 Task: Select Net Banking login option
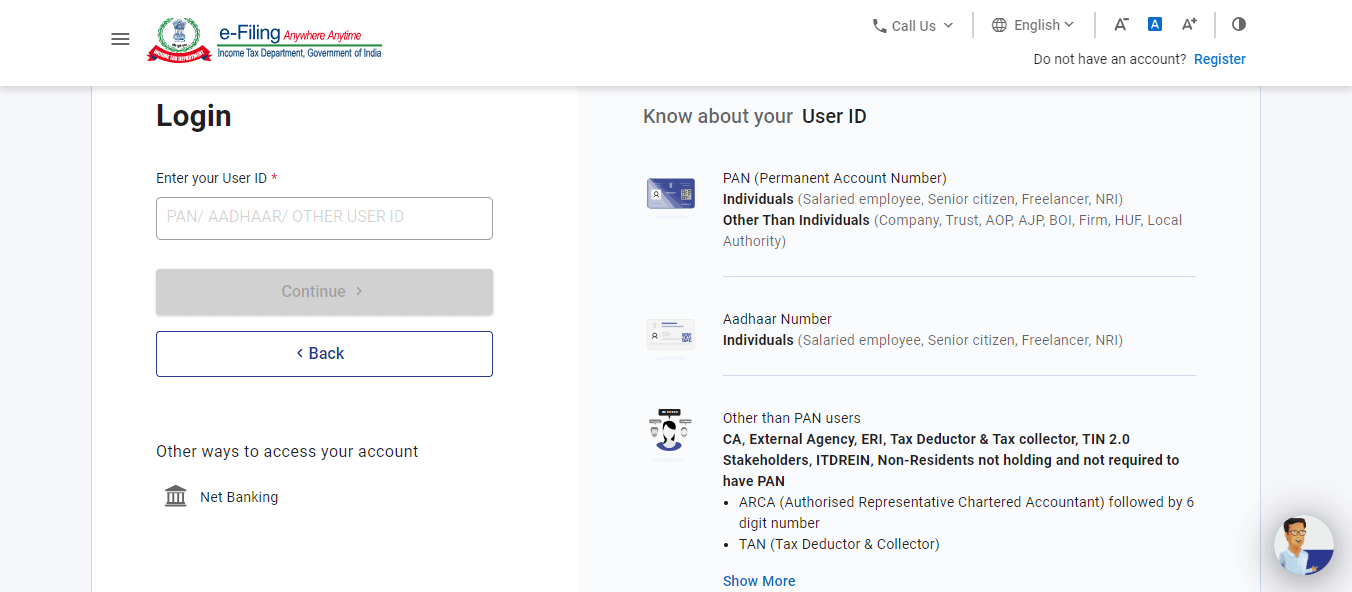[239, 497]
